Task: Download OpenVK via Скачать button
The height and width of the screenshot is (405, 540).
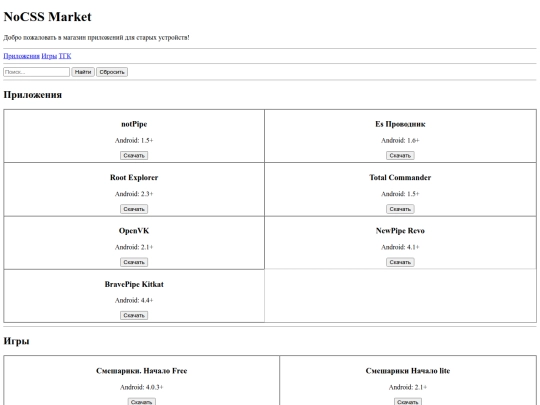Action: click(134, 262)
